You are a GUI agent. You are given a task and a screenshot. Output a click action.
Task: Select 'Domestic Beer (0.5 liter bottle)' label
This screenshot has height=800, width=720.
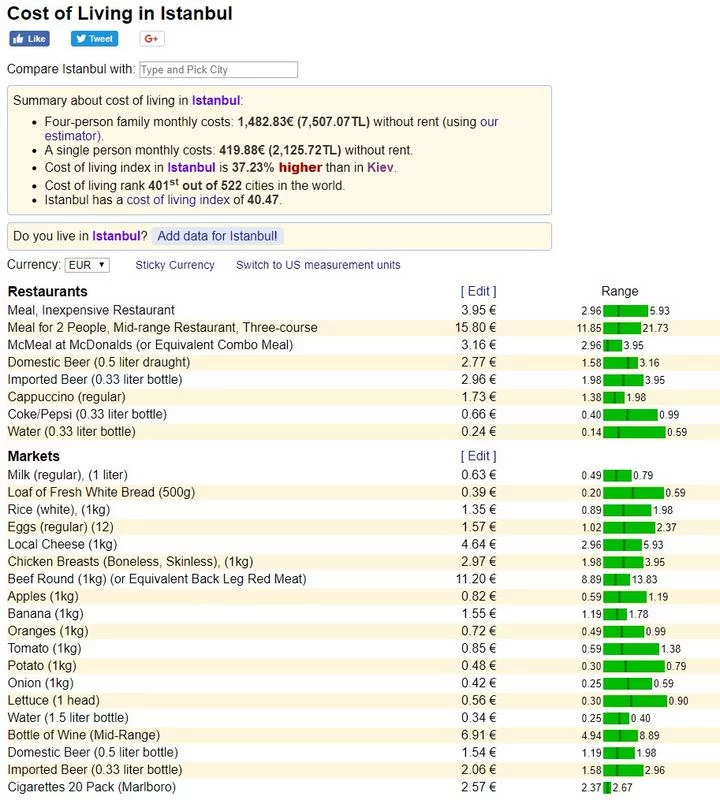pyautogui.click(x=93, y=753)
